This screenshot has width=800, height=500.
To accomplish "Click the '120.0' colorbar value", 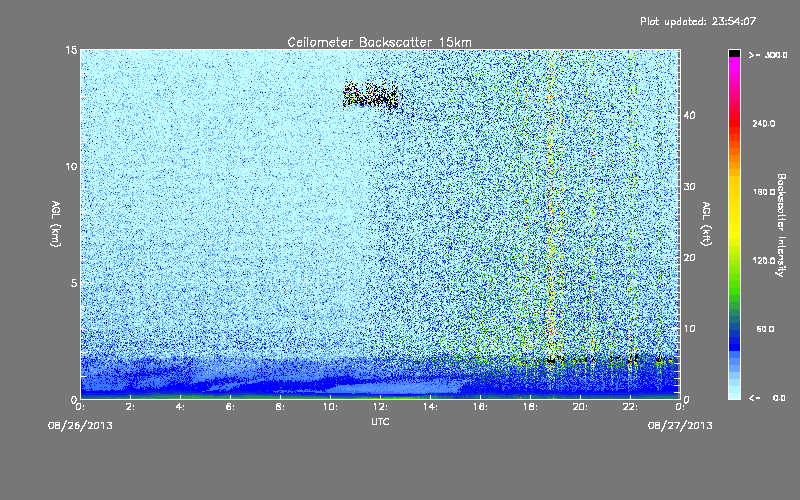I will click(x=764, y=261).
